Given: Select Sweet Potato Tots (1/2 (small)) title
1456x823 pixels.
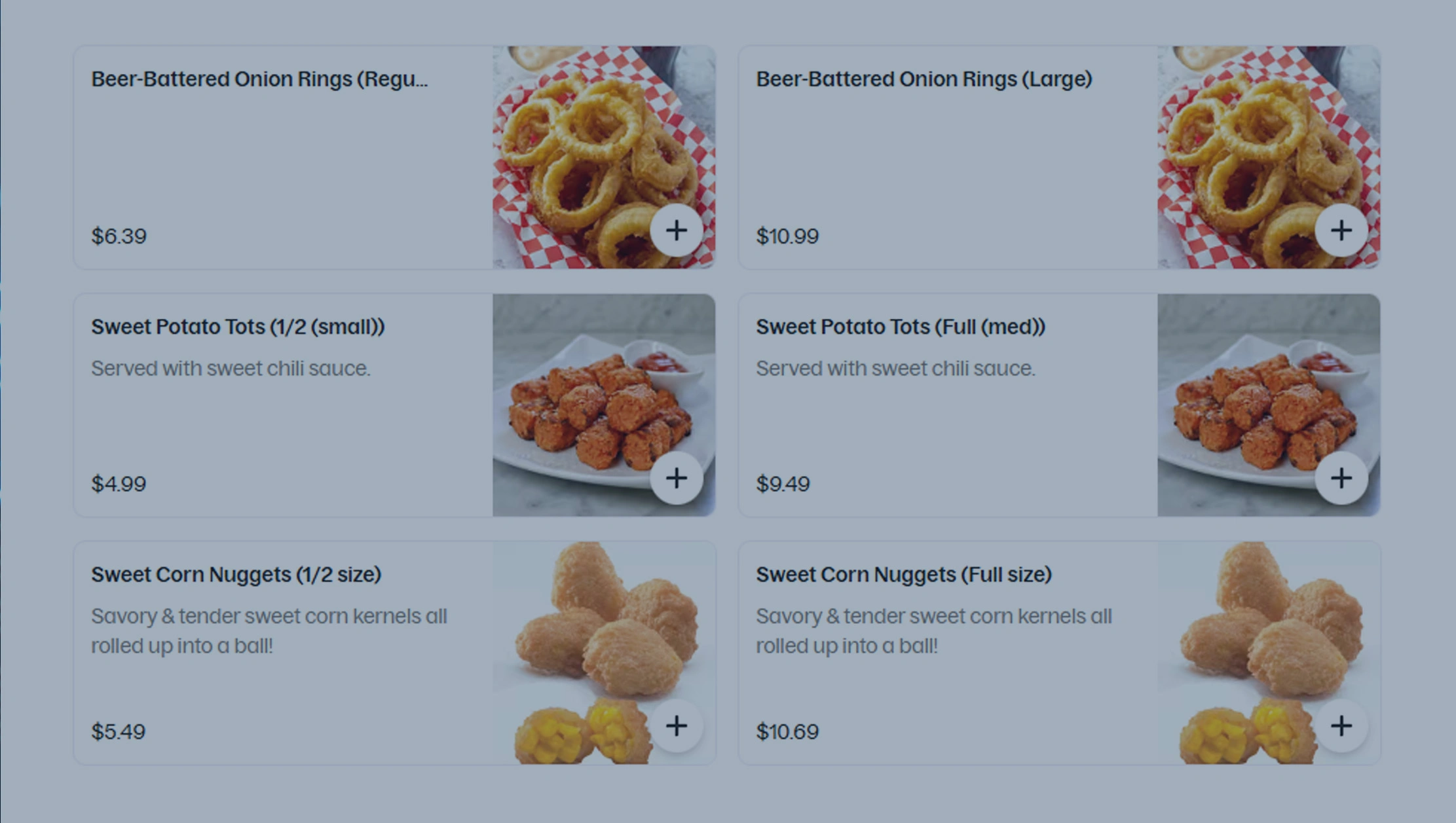Looking at the screenshot, I should coord(238,327).
